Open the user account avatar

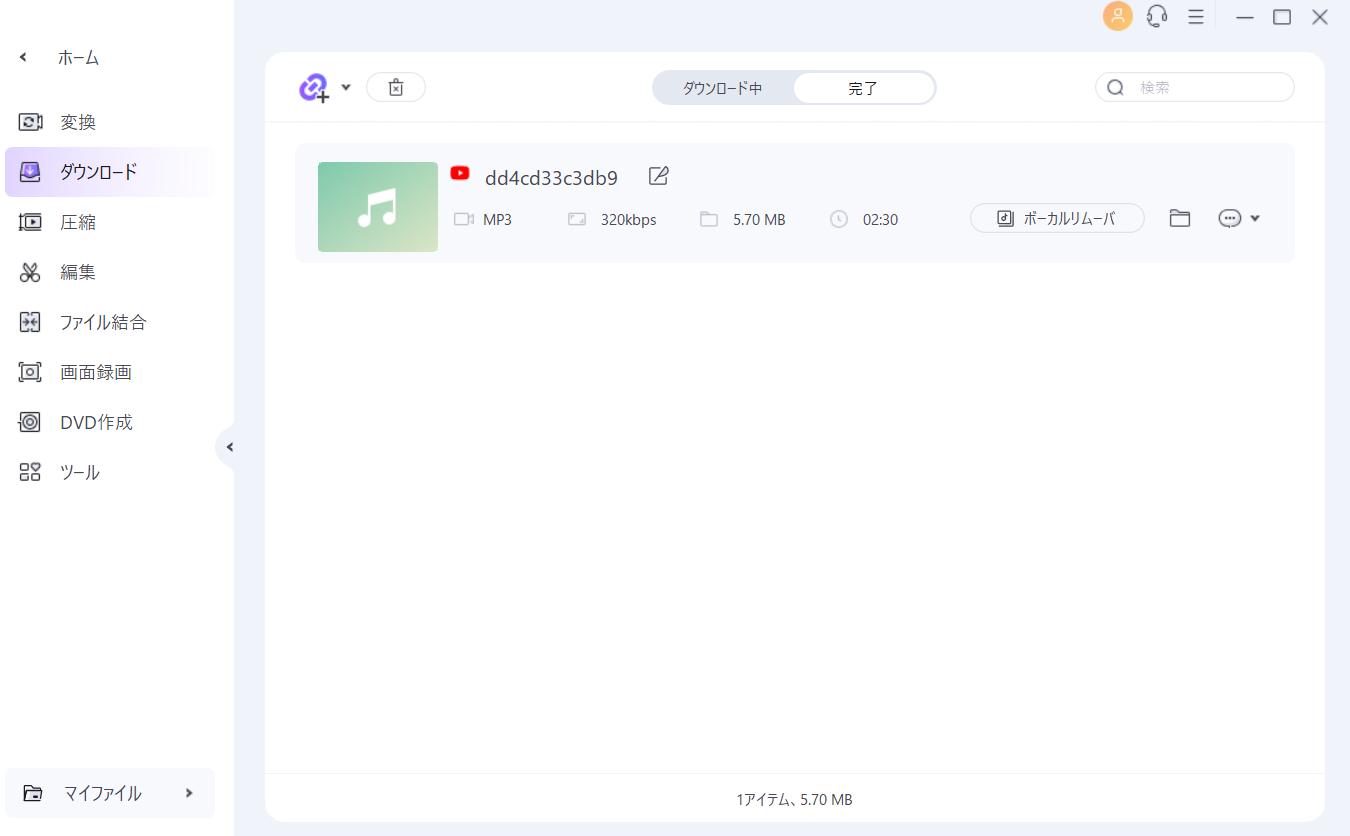[x=1118, y=16]
